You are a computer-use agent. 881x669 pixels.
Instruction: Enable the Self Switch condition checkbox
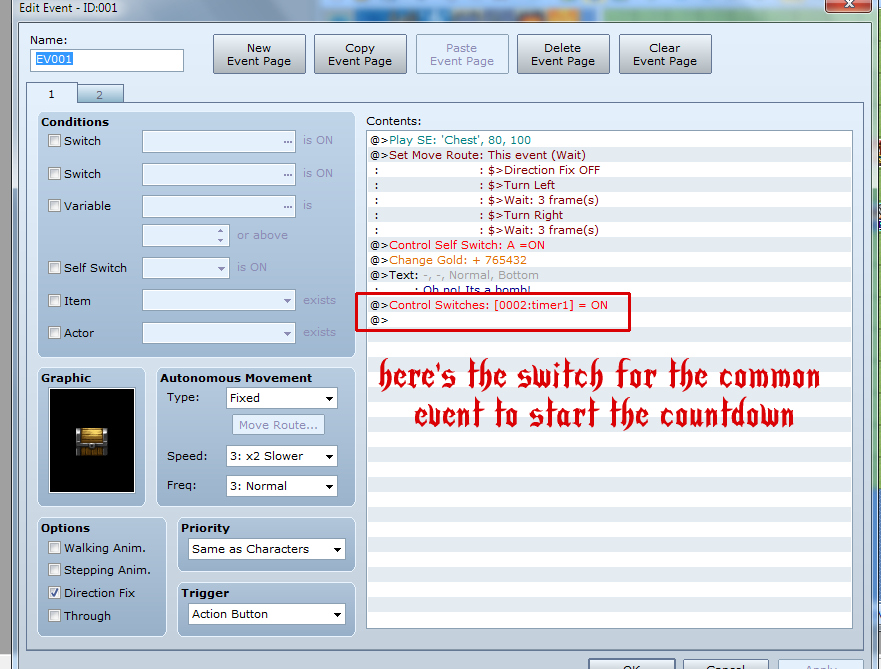click(x=55, y=268)
